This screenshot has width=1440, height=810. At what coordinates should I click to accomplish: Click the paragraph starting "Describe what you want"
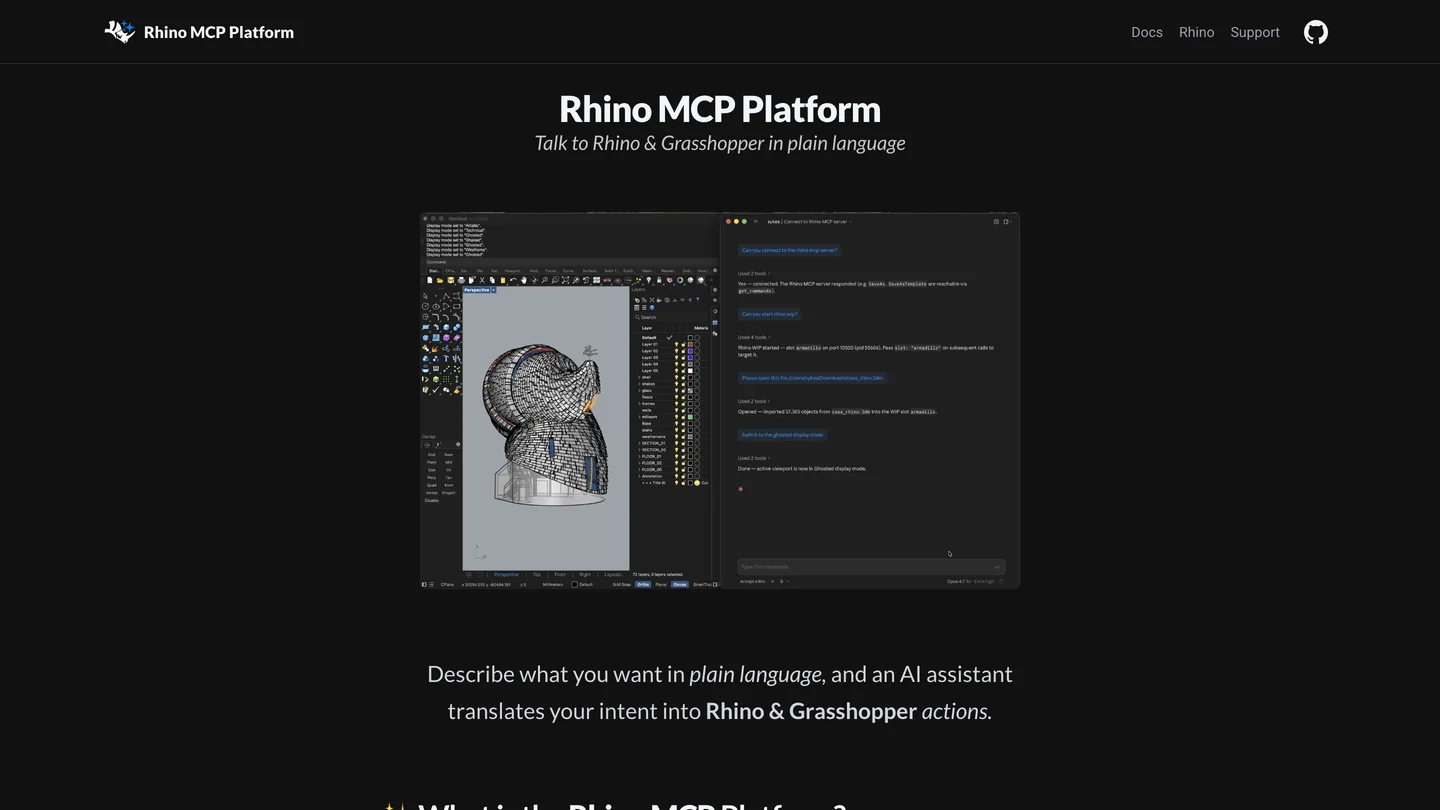(720, 693)
